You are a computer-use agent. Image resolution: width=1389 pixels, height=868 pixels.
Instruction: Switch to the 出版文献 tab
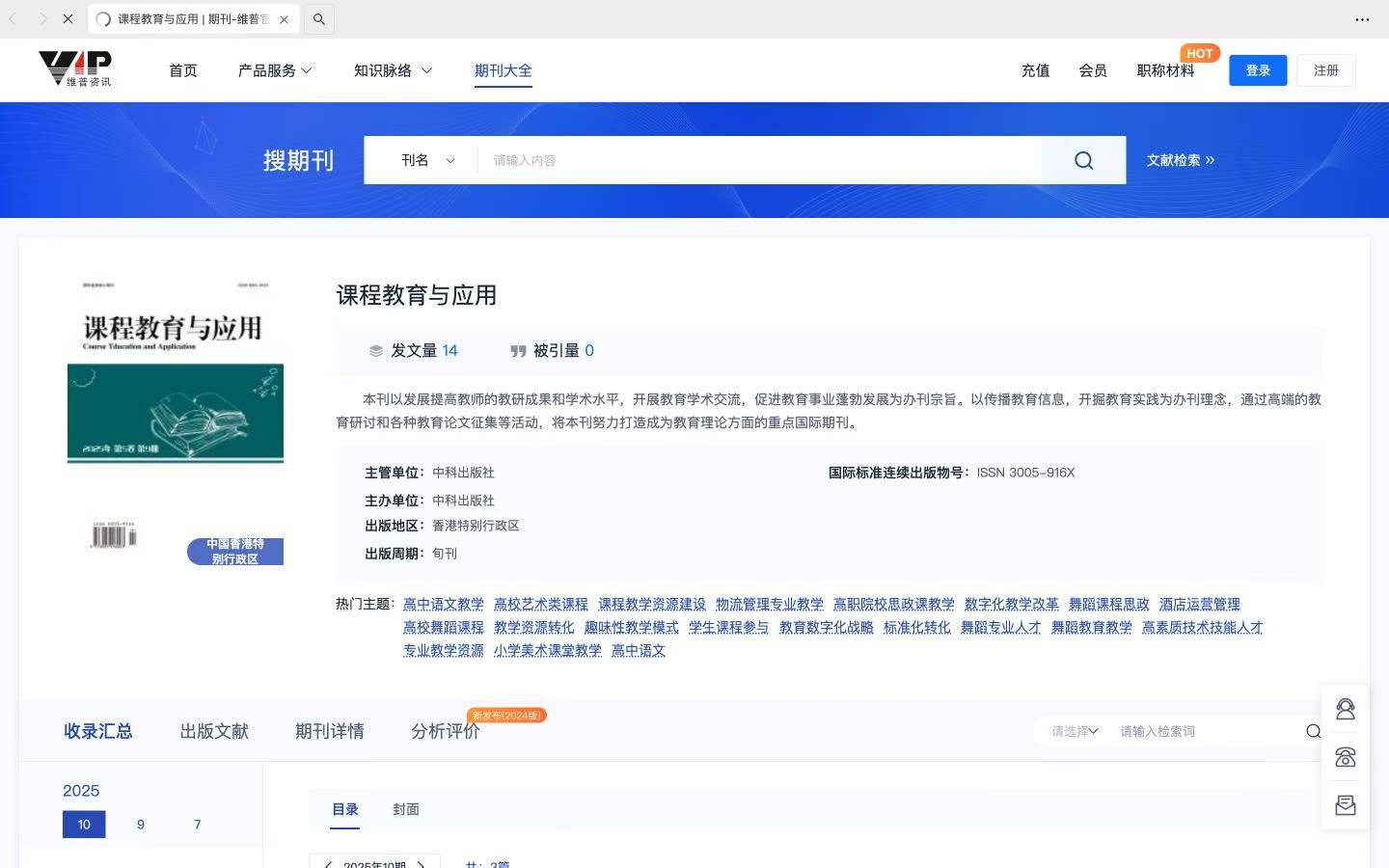click(x=214, y=731)
